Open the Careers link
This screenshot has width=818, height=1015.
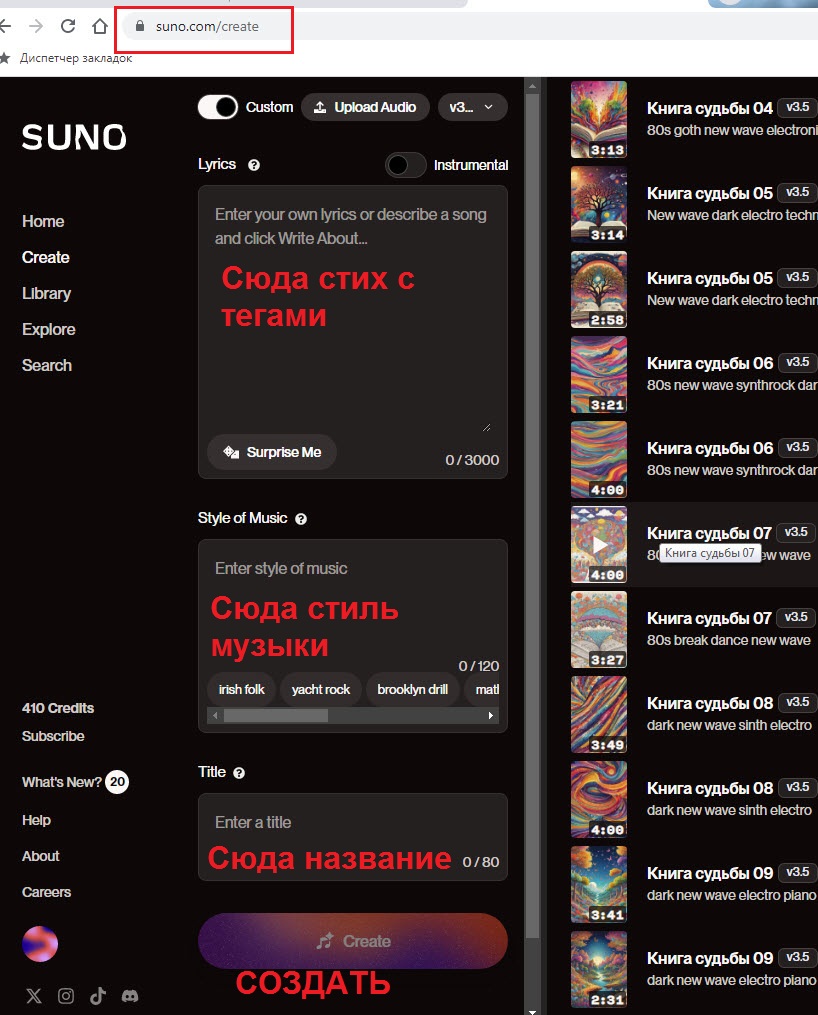tap(46, 892)
